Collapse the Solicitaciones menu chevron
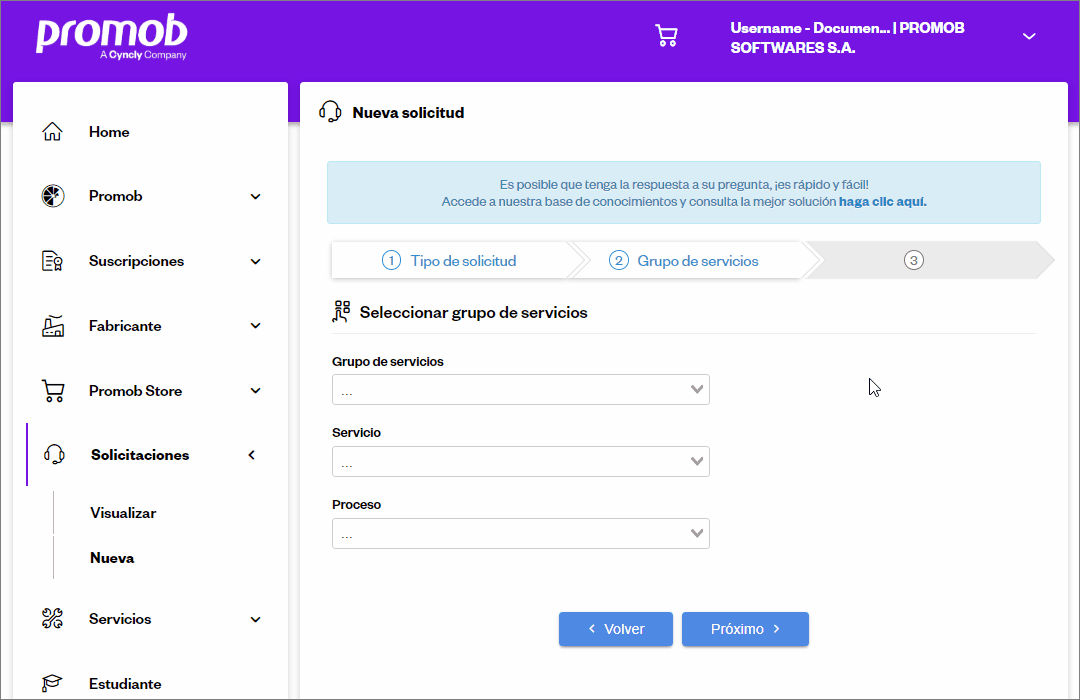This screenshot has width=1080, height=700. (x=252, y=455)
